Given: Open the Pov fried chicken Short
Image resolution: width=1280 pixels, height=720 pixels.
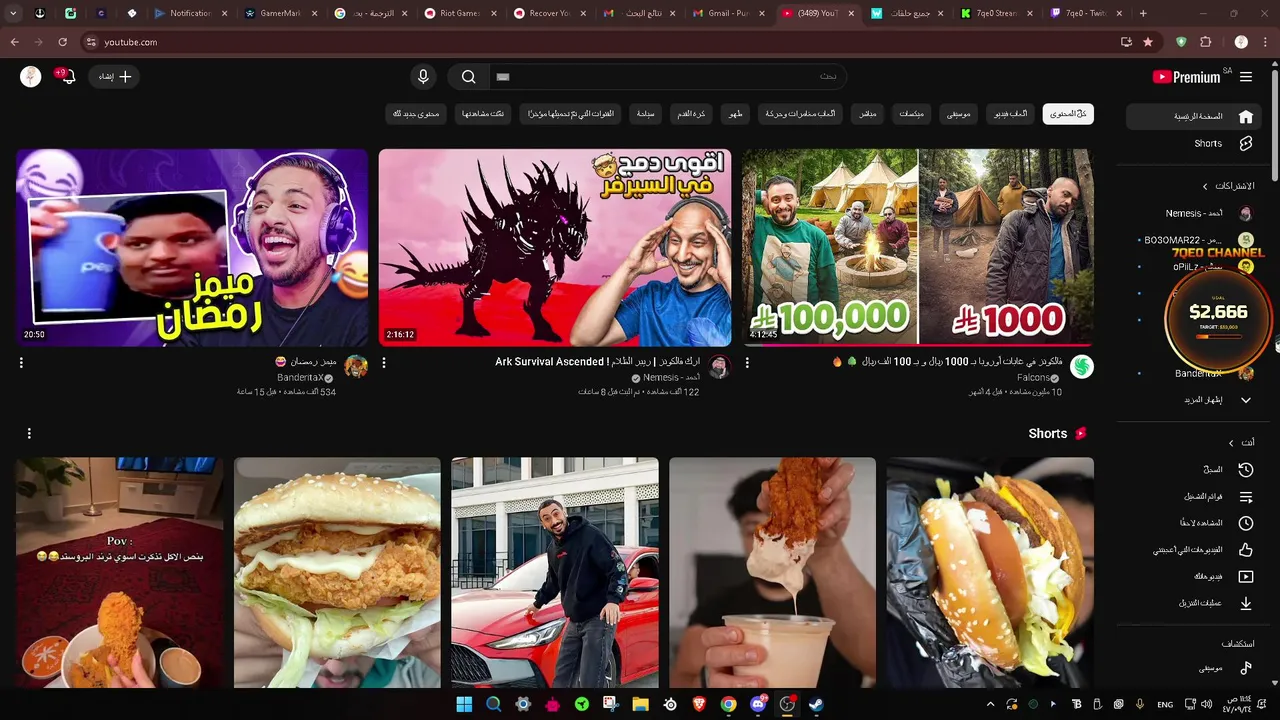Looking at the screenshot, I should [119, 573].
